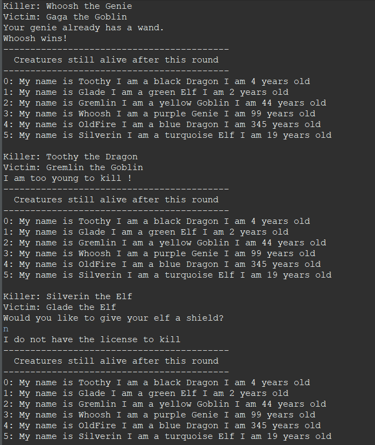Viewport: 375px width, 445px height.
Task: Click the user input 'n' line
Action: (x=6, y=329)
